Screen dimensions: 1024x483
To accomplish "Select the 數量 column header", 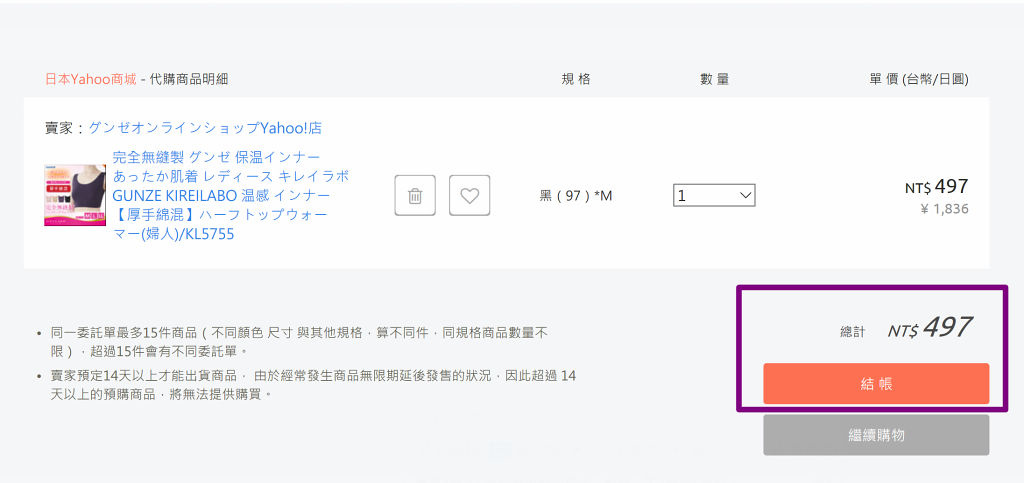I will (x=714, y=79).
